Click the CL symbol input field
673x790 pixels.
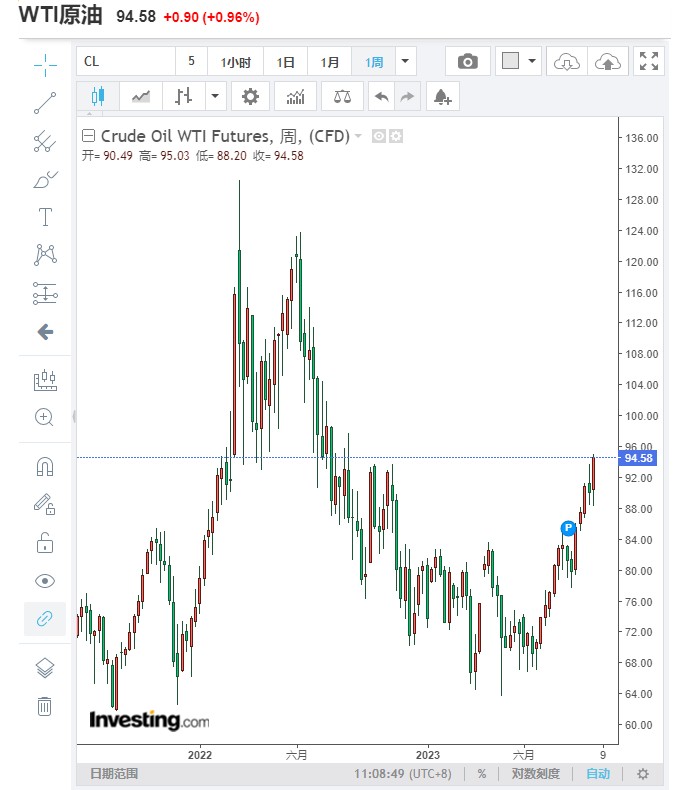coord(126,61)
